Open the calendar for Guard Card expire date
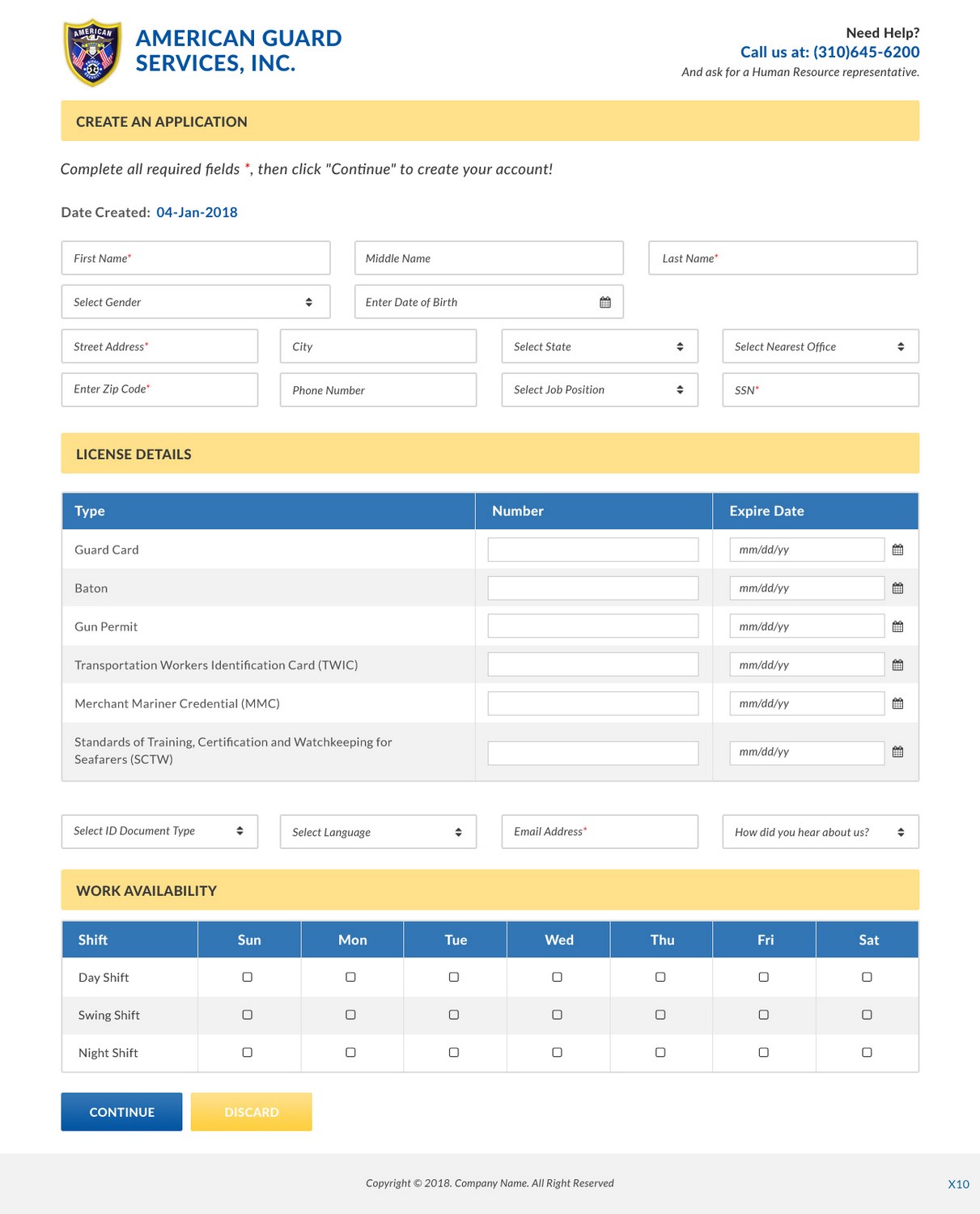The image size is (980, 1214). [x=897, y=549]
